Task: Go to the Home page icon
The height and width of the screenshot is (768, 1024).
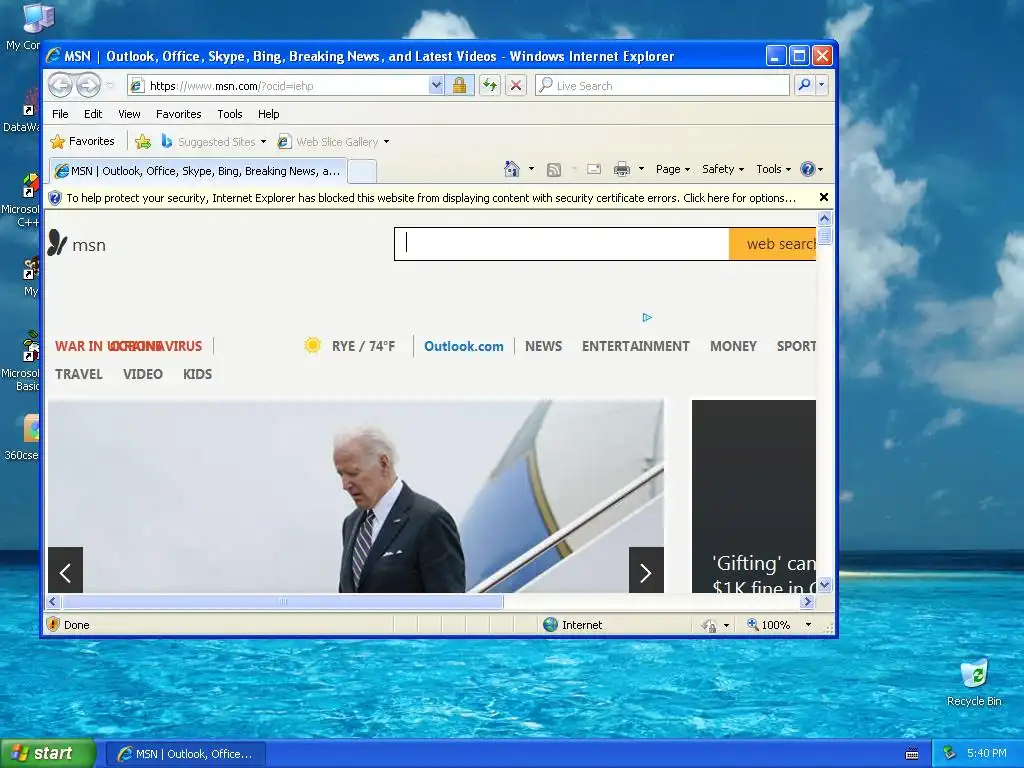Action: [511, 169]
